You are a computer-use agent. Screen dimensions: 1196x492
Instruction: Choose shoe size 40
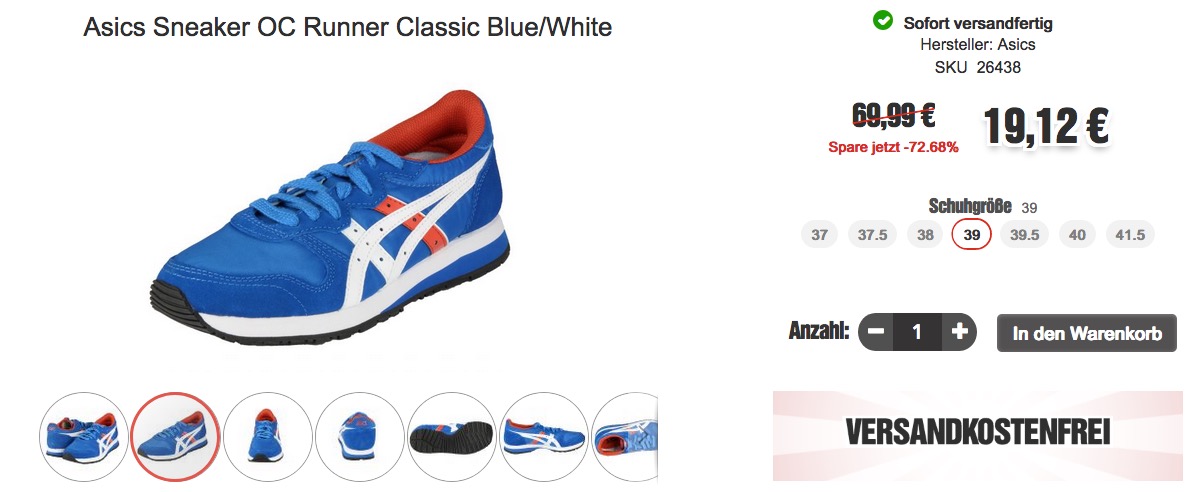tap(1077, 234)
